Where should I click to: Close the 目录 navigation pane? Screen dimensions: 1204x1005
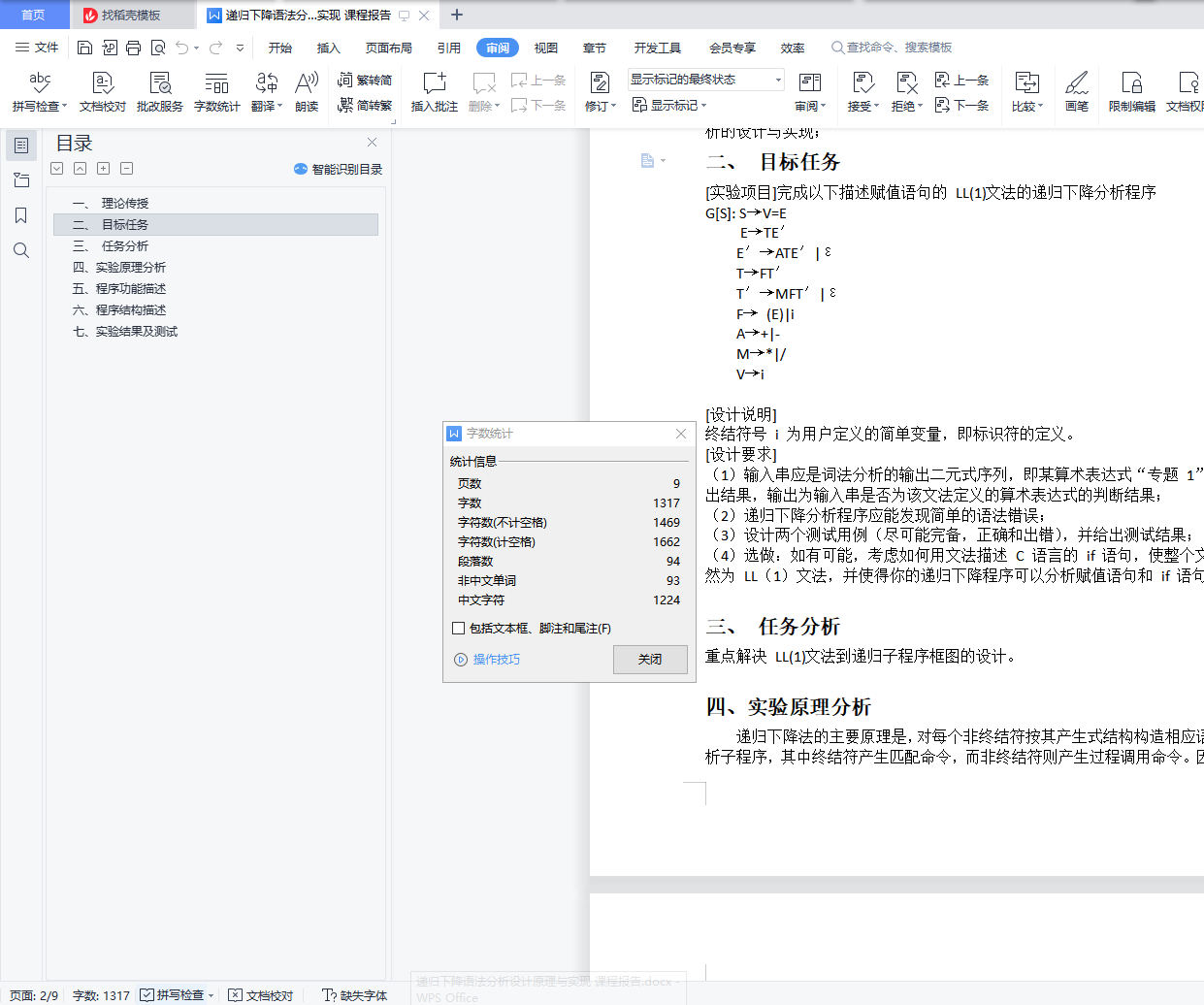tap(372, 143)
